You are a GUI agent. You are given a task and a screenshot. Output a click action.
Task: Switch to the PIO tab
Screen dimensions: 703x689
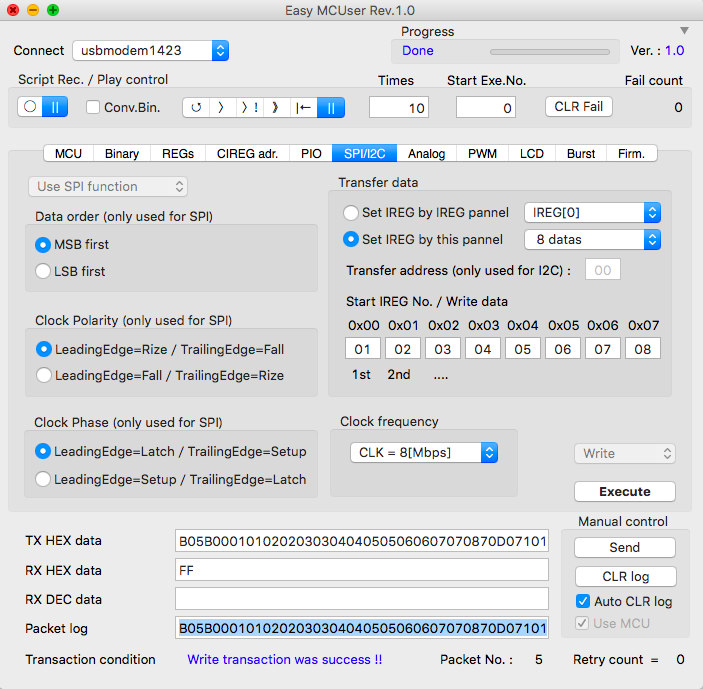pyautogui.click(x=311, y=153)
